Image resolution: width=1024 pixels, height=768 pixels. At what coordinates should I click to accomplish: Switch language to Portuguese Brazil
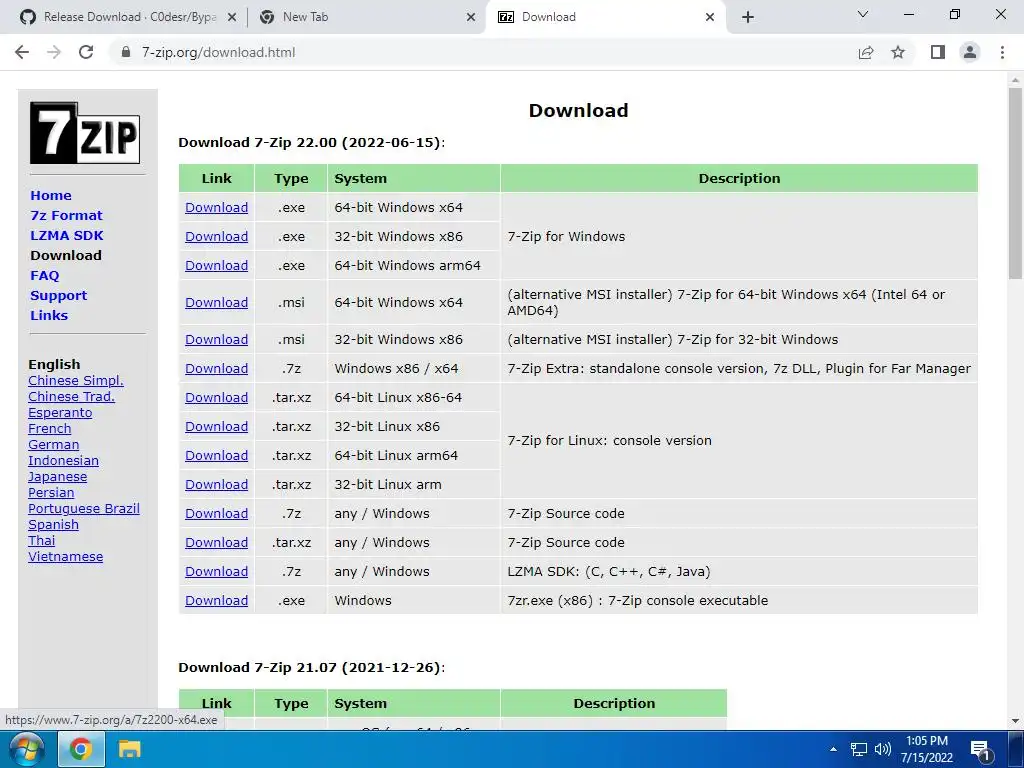point(84,509)
